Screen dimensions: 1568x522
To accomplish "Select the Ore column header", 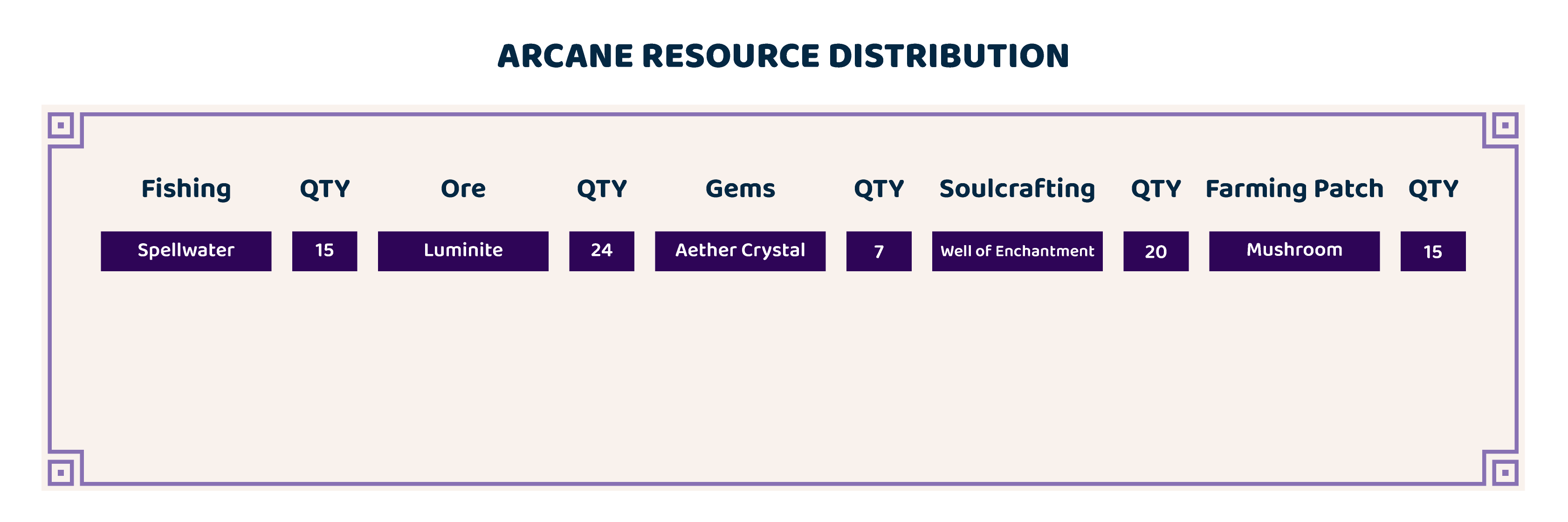I will click(x=463, y=189).
